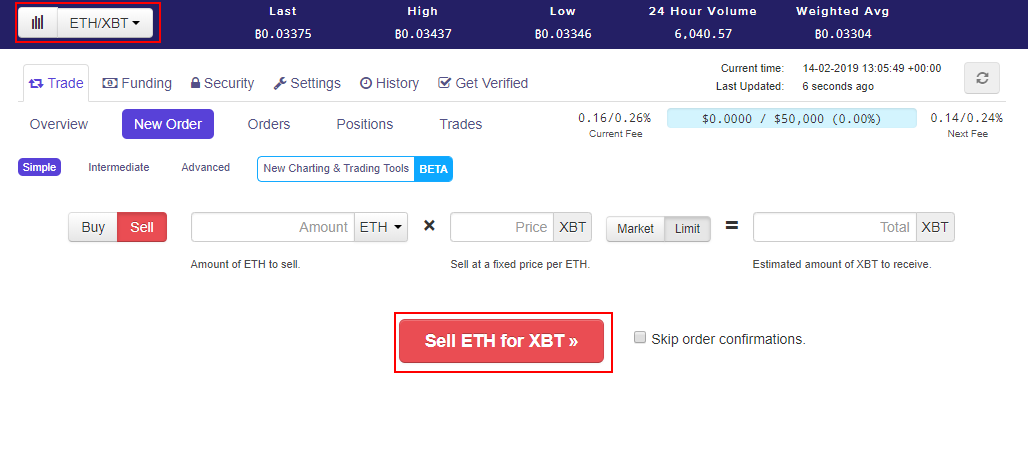
Task: Open the Get Verified tab
Action: click(x=483, y=83)
